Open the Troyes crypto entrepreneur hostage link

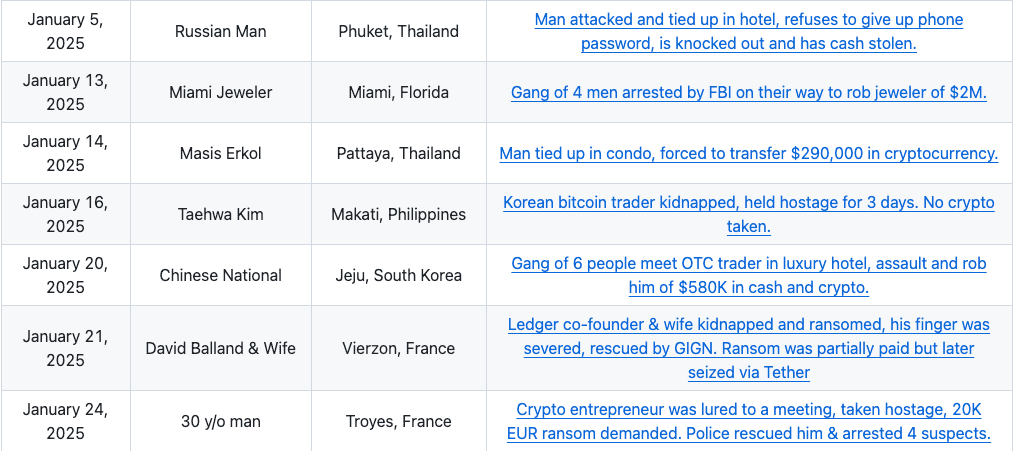coord(749,421)
